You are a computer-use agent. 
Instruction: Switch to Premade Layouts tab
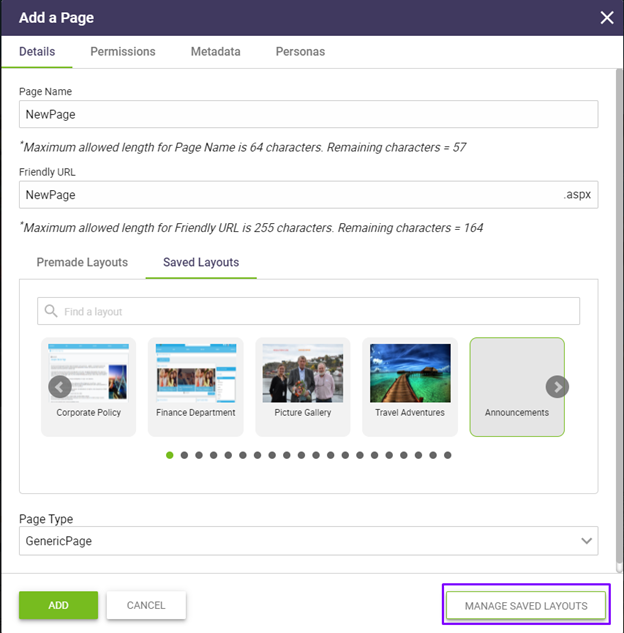pyautogui.click(x=82, y=262)
